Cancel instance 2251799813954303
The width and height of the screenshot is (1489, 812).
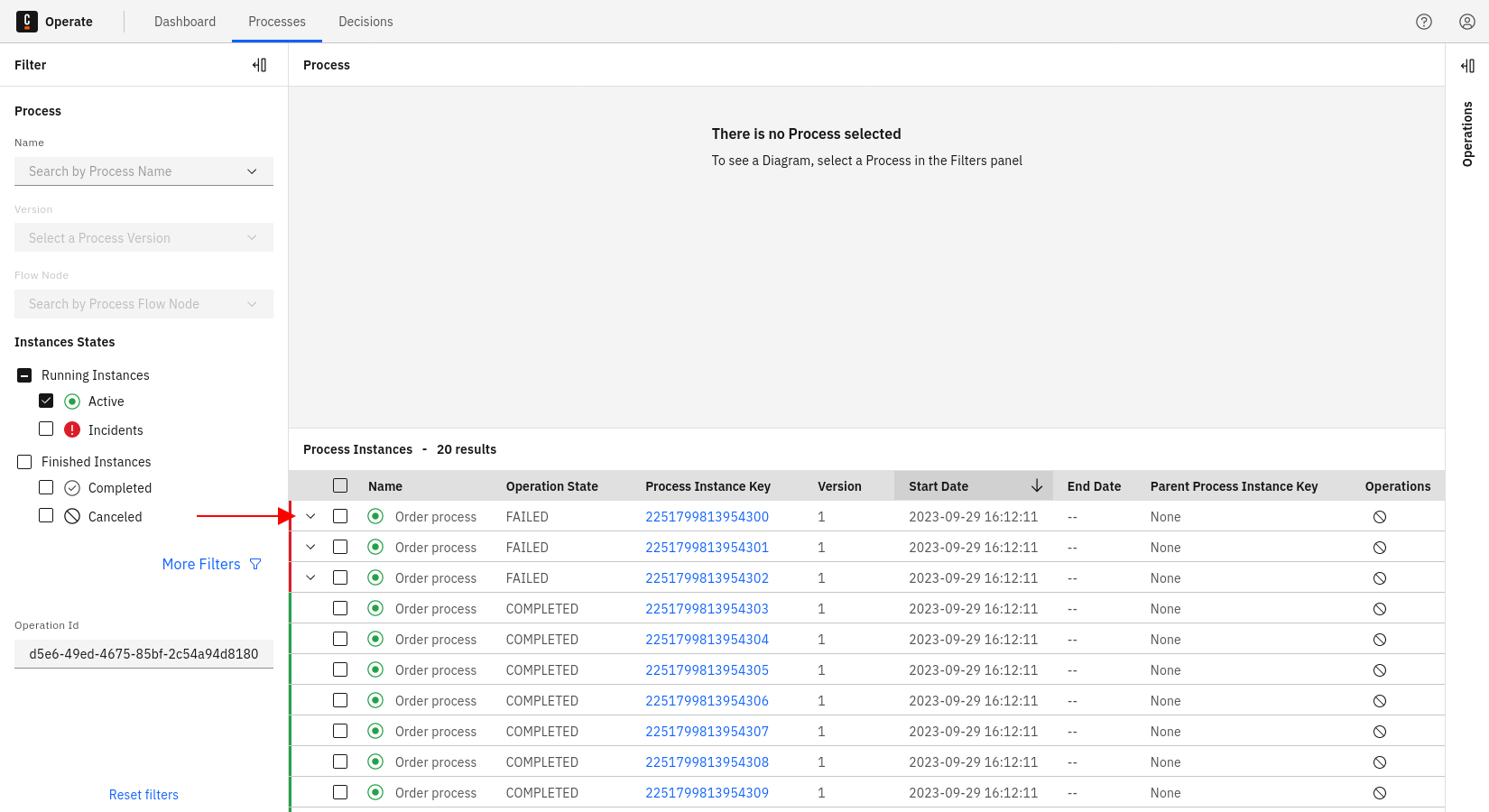(1380, 609)
